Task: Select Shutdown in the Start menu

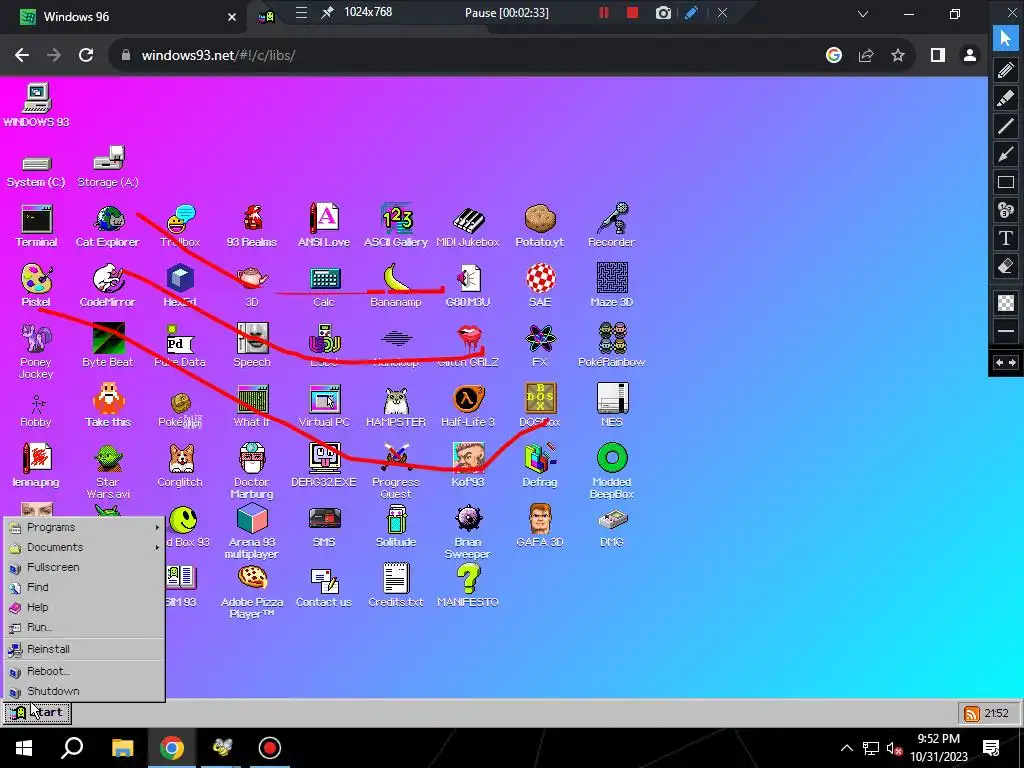Action: click(x=84, y=691)
